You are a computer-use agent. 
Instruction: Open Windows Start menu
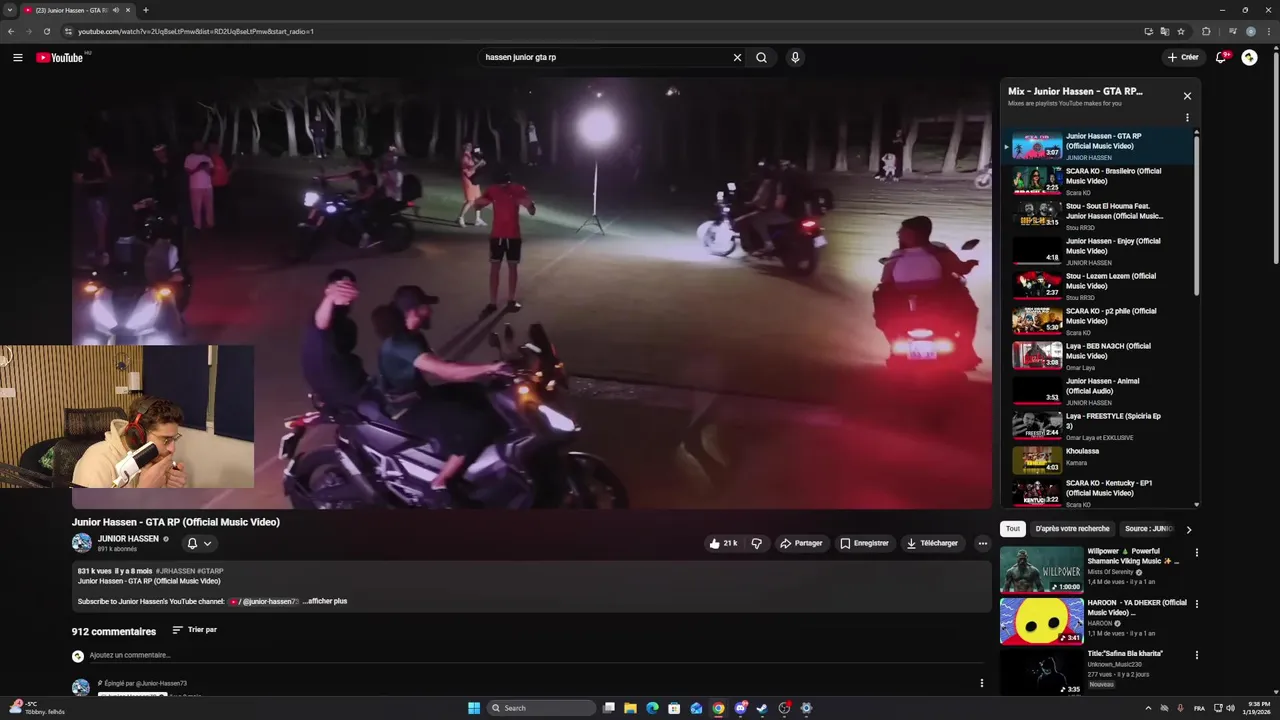474,708
